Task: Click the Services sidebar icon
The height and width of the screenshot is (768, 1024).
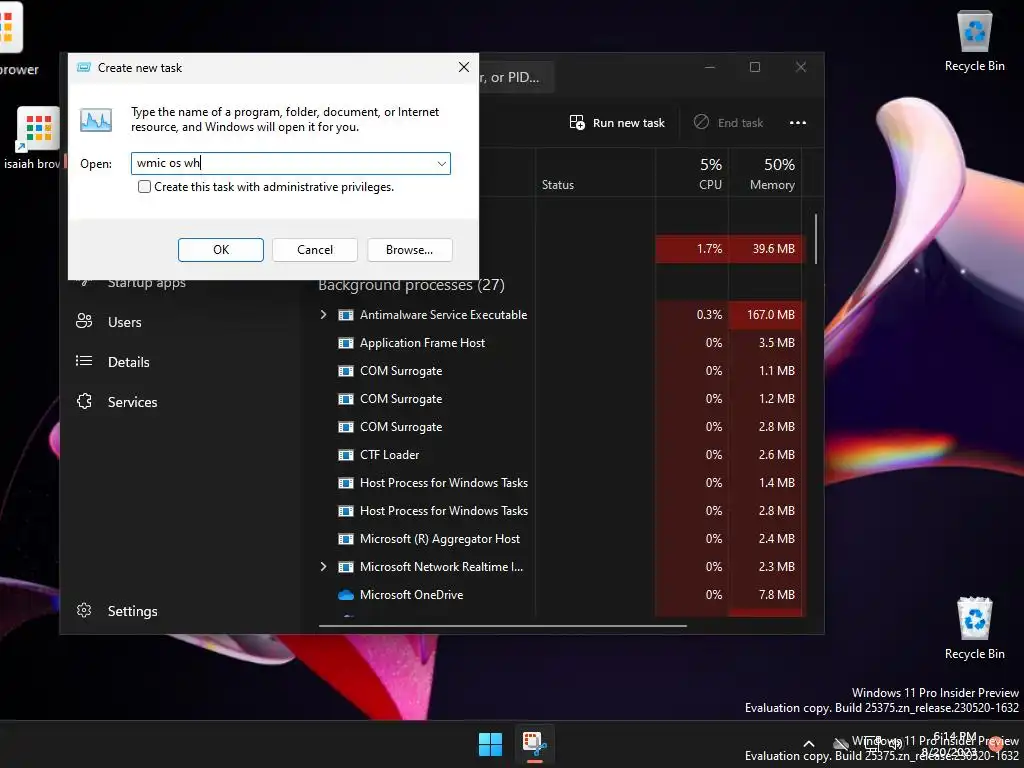Action: pyautogui.click(x=84, y=401)
